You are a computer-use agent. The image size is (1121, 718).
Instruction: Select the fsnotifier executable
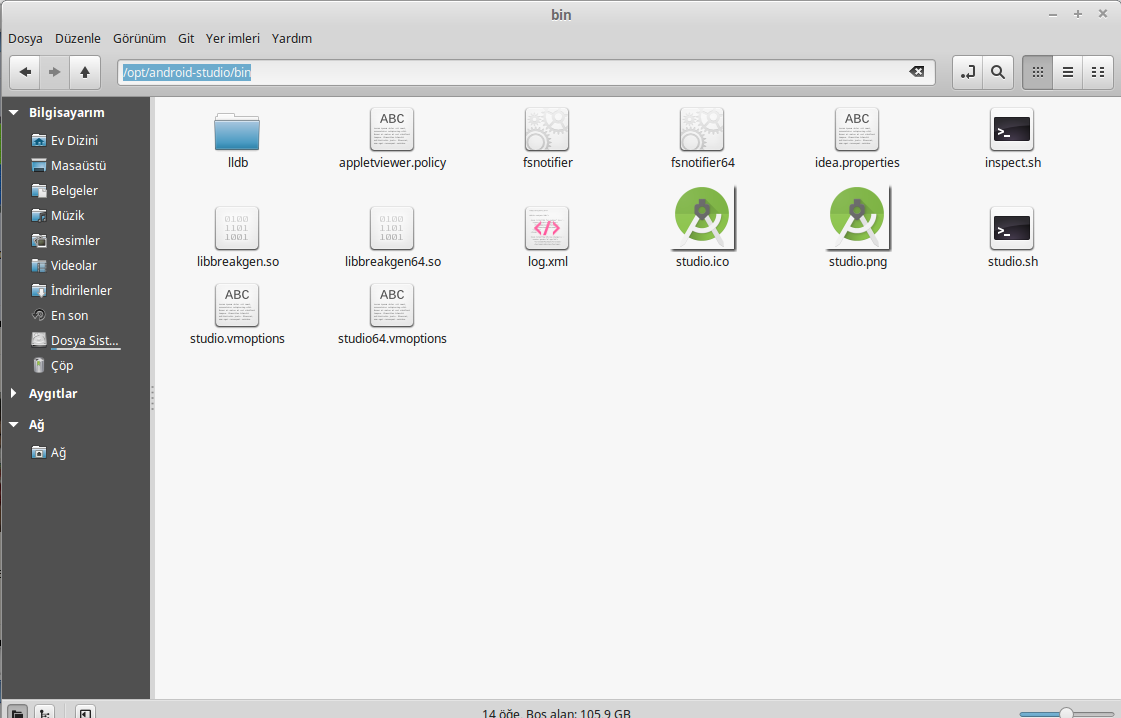pos(548,139)
